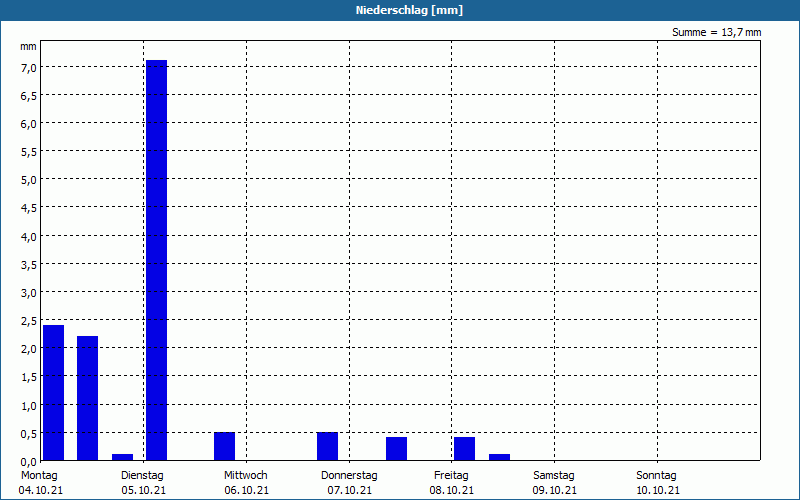This screenshot has height=500, width=800.
Task: Click the tallest bar above 7,0 on Dienstag
Action: tap(157, 260)
